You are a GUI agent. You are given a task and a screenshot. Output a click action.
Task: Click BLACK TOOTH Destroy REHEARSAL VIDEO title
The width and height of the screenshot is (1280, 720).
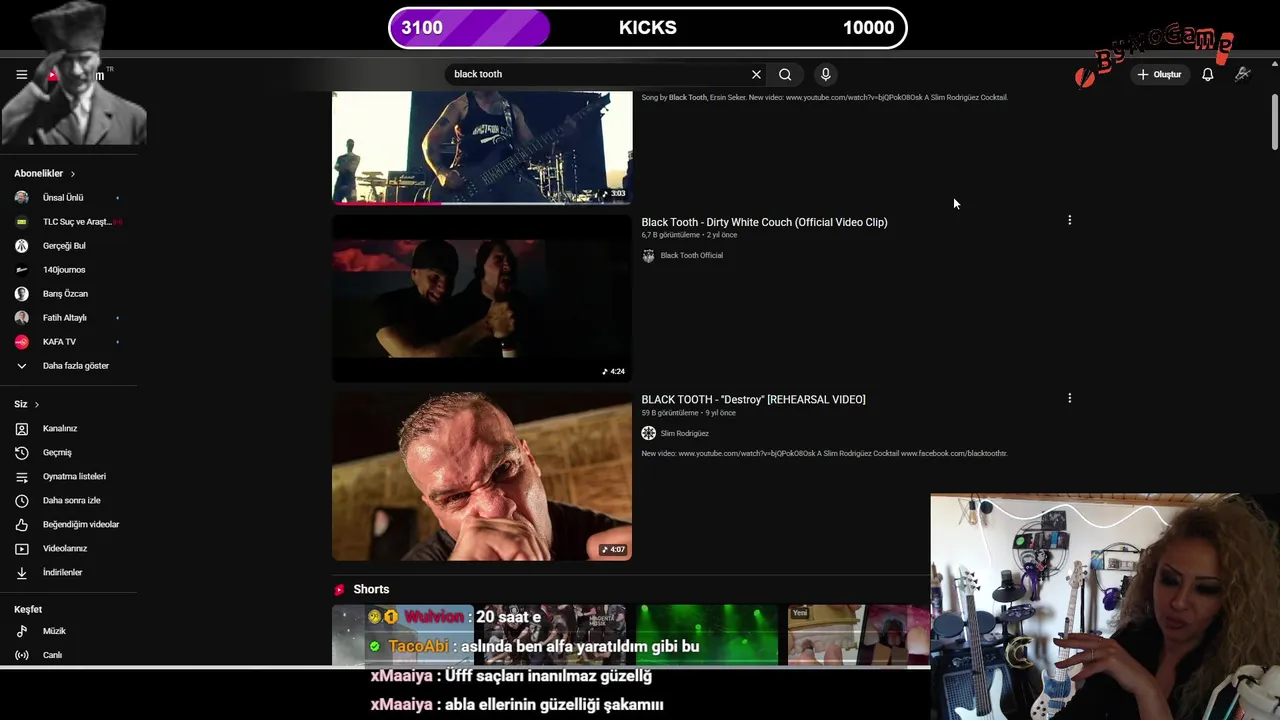click(x=753, y=399)
